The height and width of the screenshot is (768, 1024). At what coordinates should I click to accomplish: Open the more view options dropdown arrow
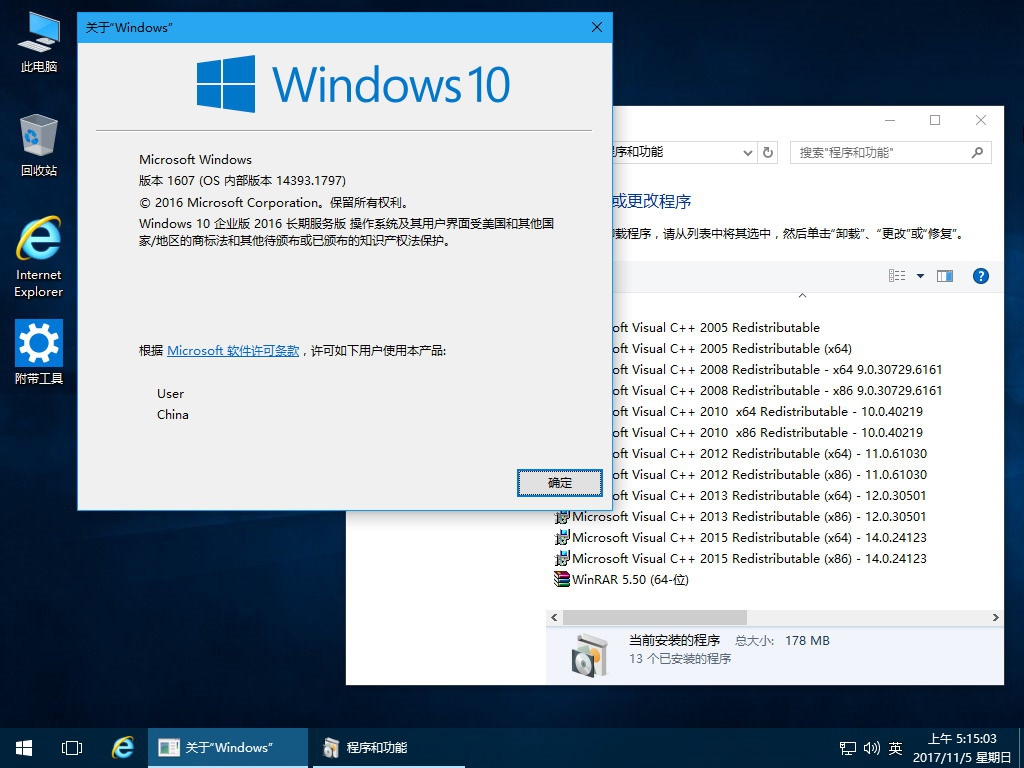tap(920, 276)
